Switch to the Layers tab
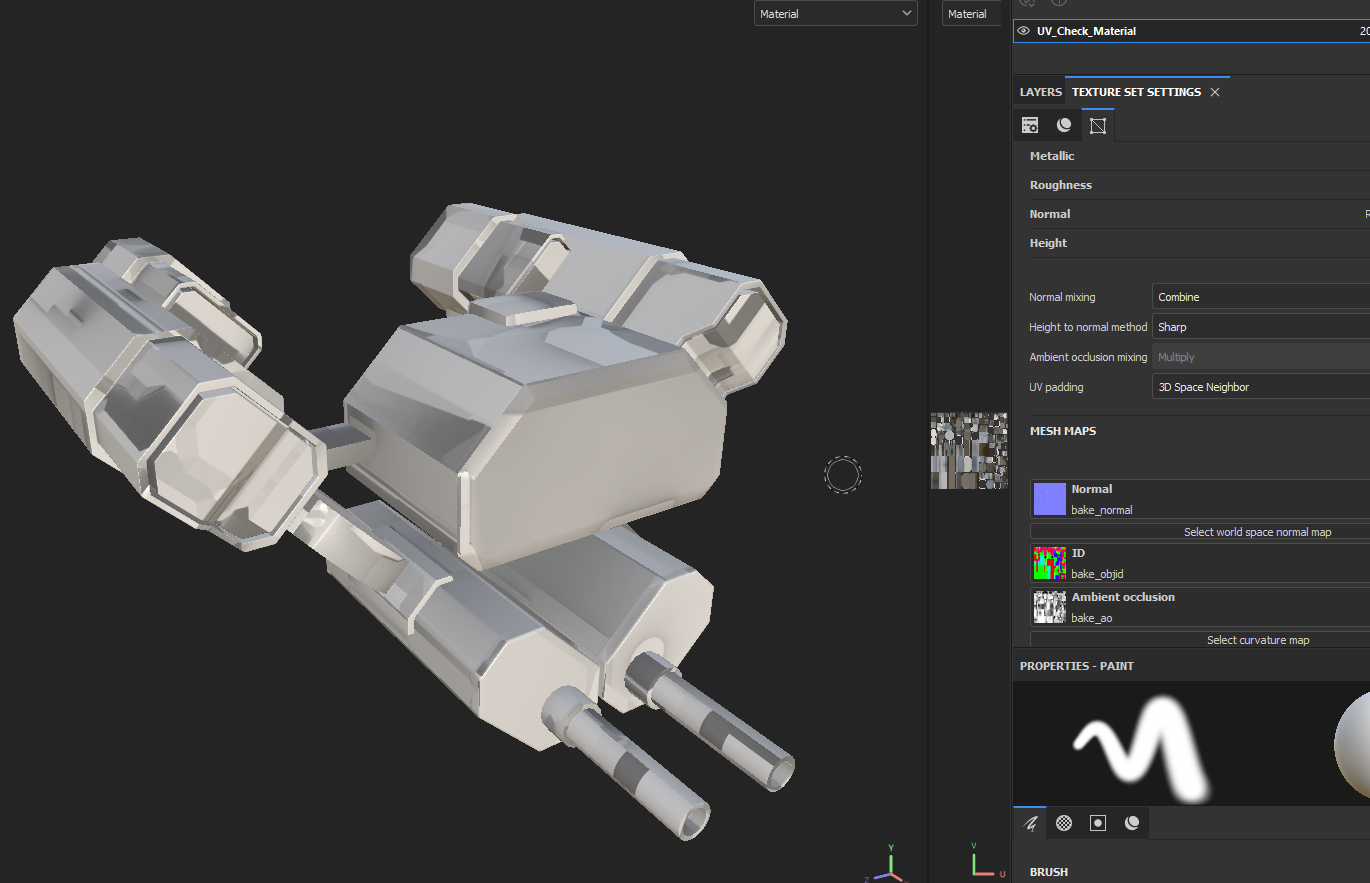Viewport: 1370px width, 883px height. [1040, 92]
